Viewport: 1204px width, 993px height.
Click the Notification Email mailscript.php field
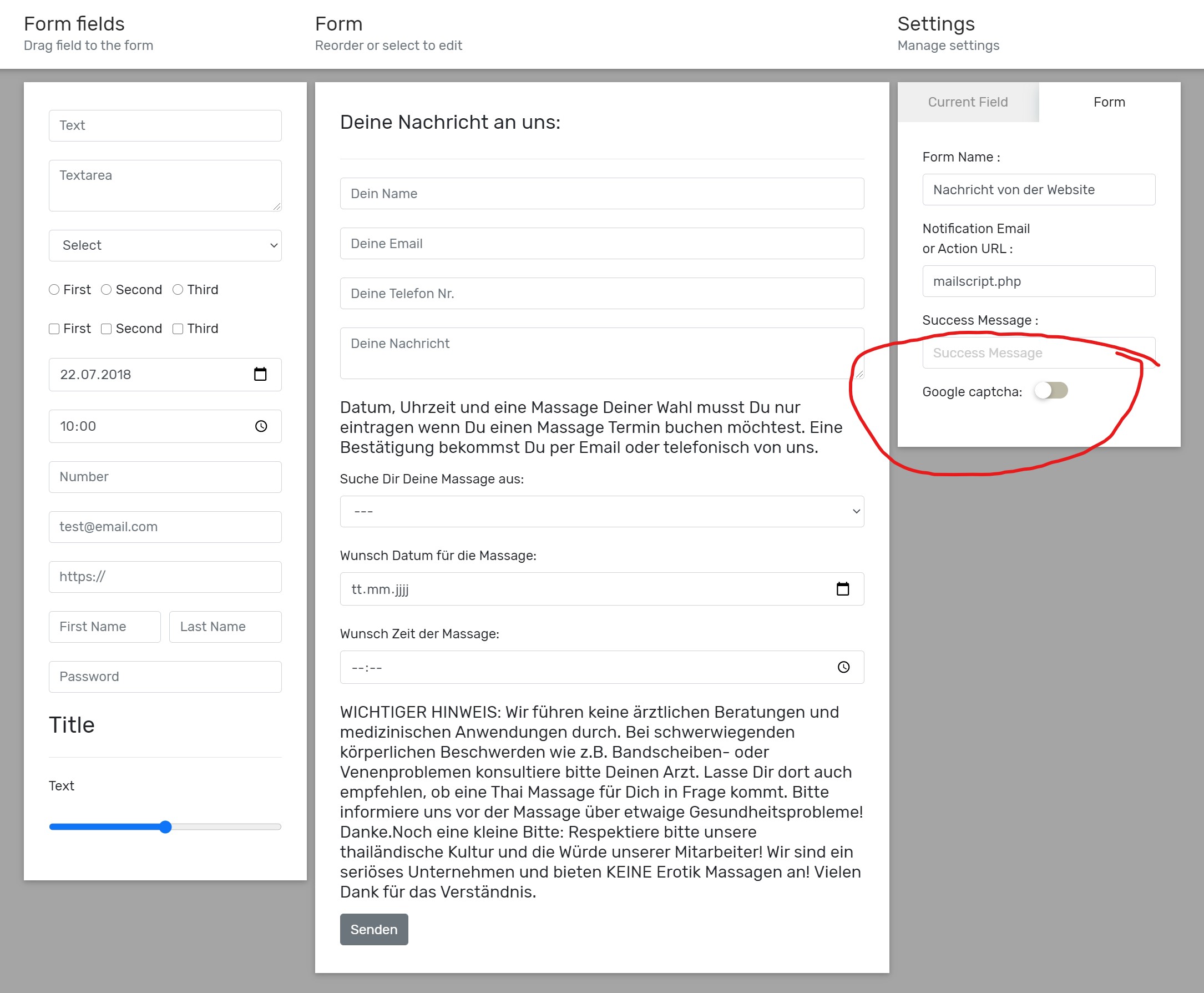tap(1038, 281)
